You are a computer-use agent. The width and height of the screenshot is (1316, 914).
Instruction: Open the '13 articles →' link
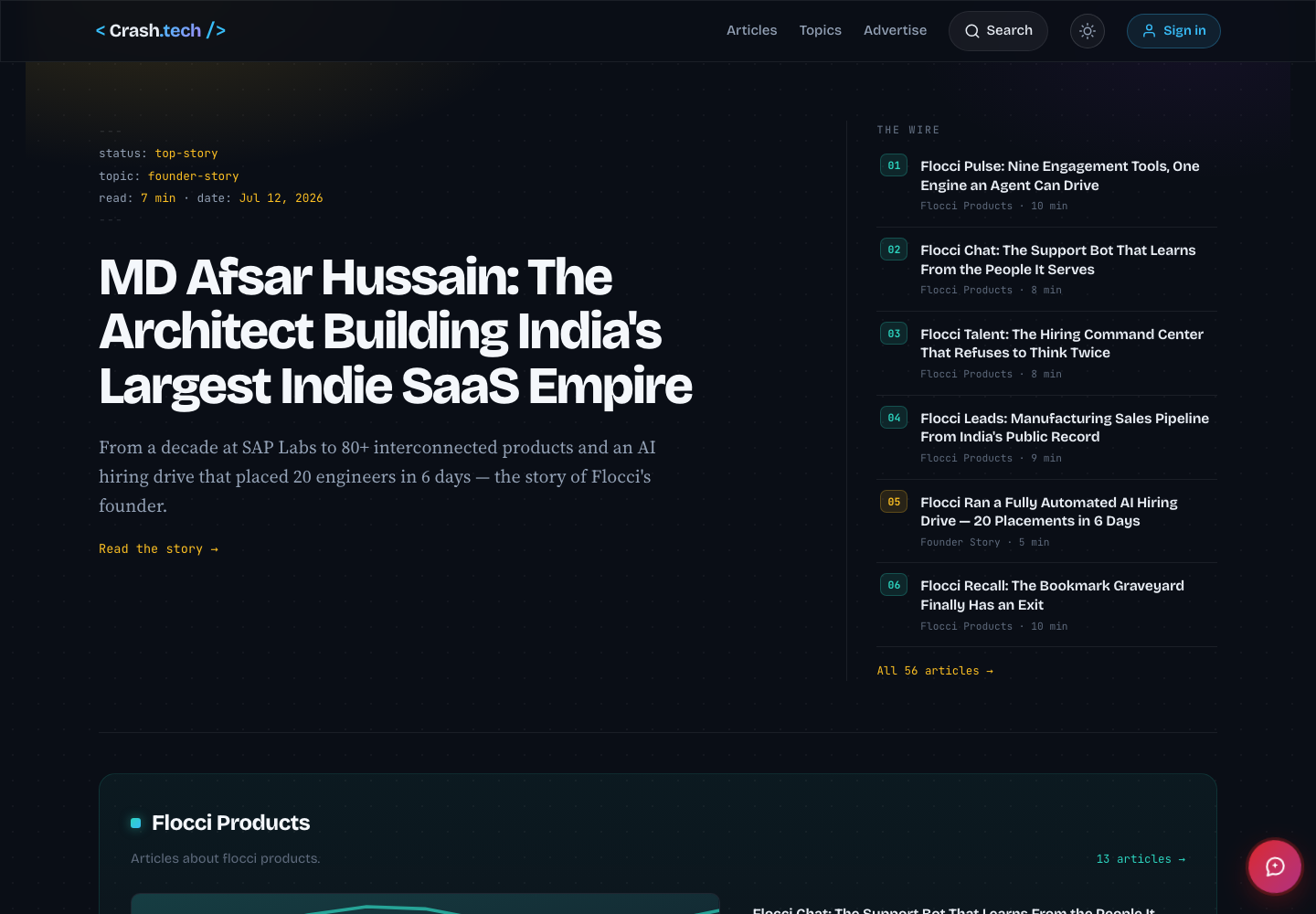[1141, 859]
